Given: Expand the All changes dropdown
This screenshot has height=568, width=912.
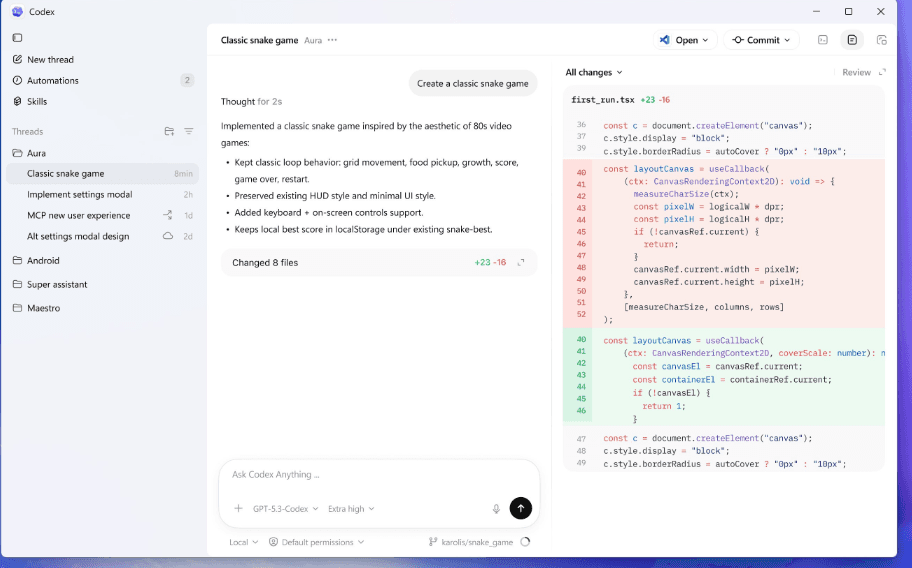Looking at the screenshot, I should (594, 72).
